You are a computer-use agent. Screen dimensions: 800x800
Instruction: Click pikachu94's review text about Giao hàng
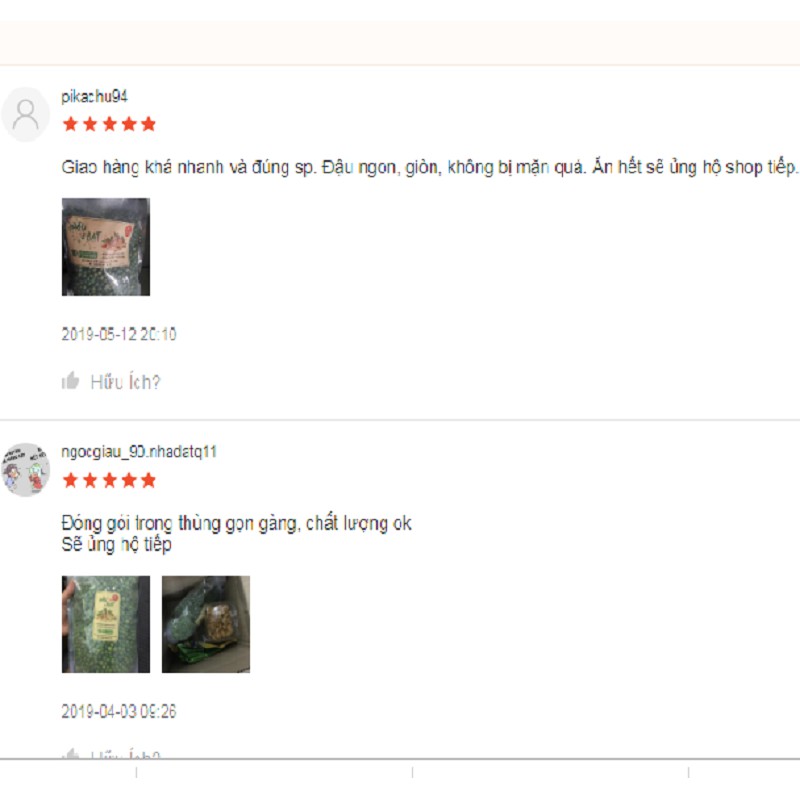(x=429, y=167)
